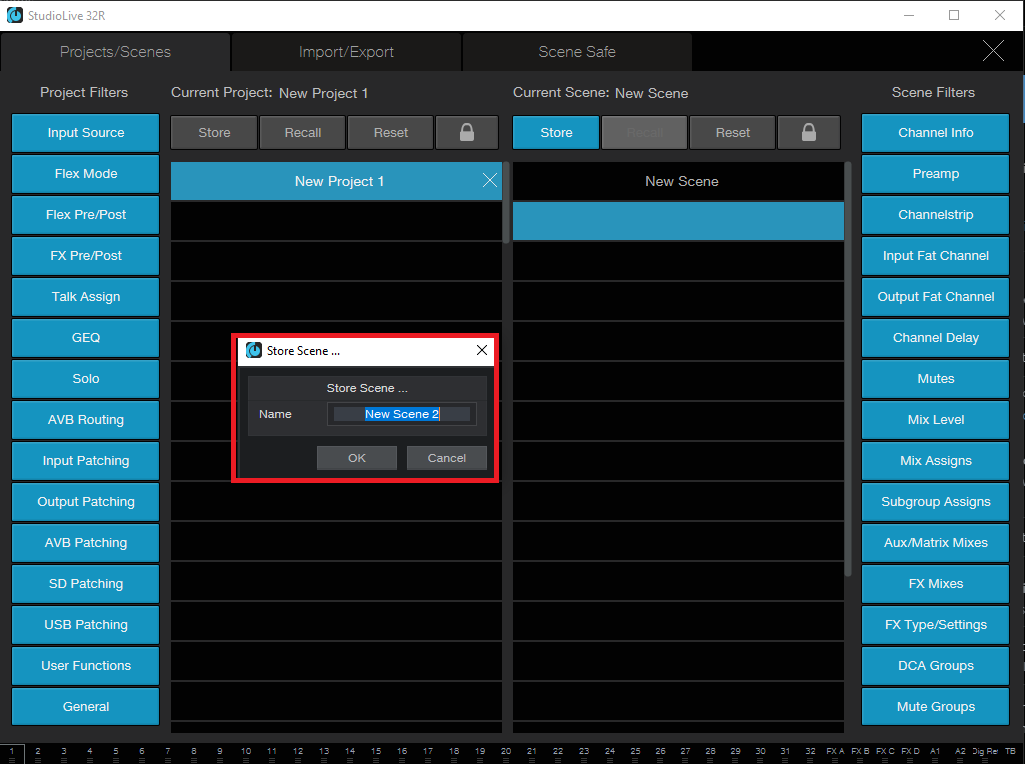Viewport: 1025px width, 764px height.
Task: Toggle the Subgroup Assigns filter
Action: coord(935,502)
